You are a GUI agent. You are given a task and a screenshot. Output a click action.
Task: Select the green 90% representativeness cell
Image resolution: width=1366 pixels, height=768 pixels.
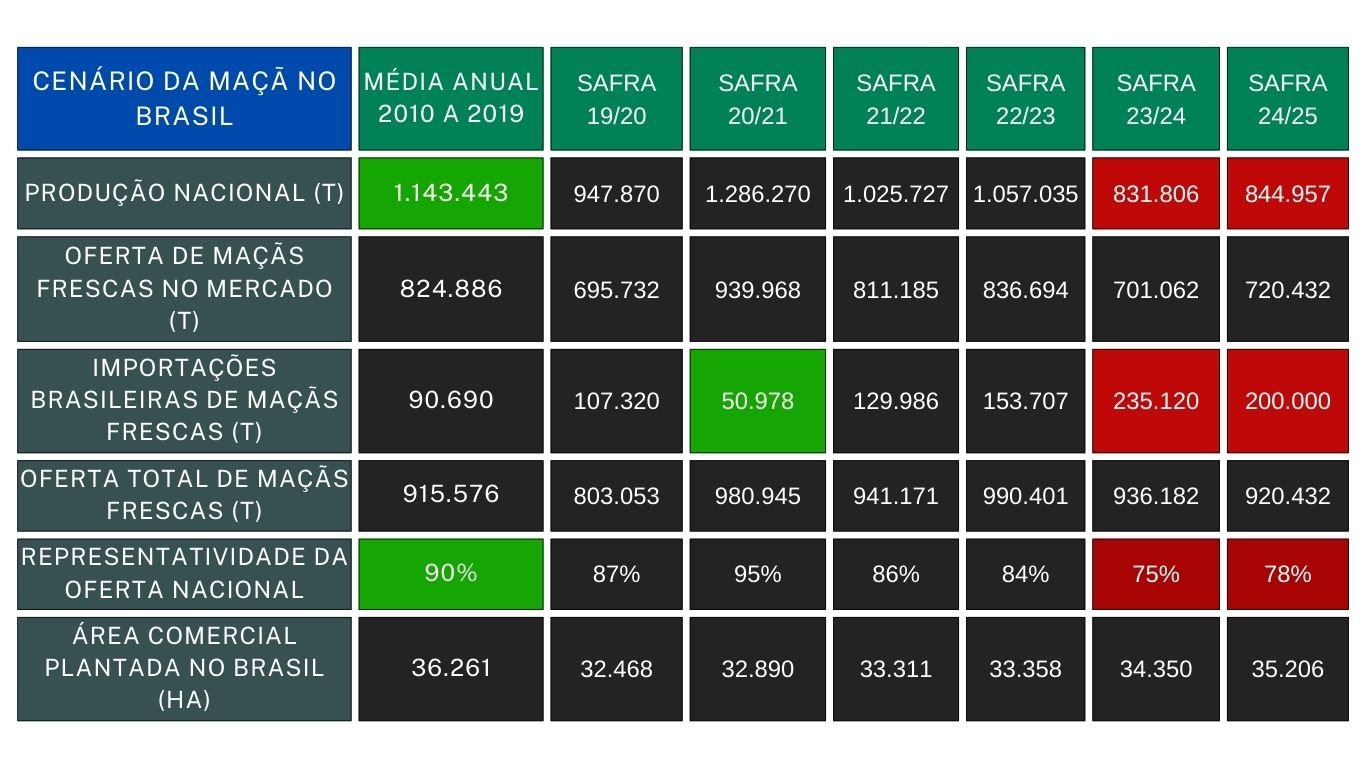(x=451, y=574)
